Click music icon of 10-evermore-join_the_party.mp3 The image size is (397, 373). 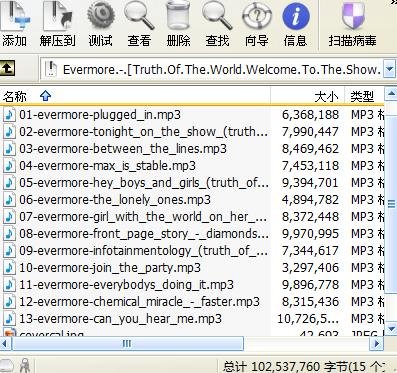pos(9,268)
